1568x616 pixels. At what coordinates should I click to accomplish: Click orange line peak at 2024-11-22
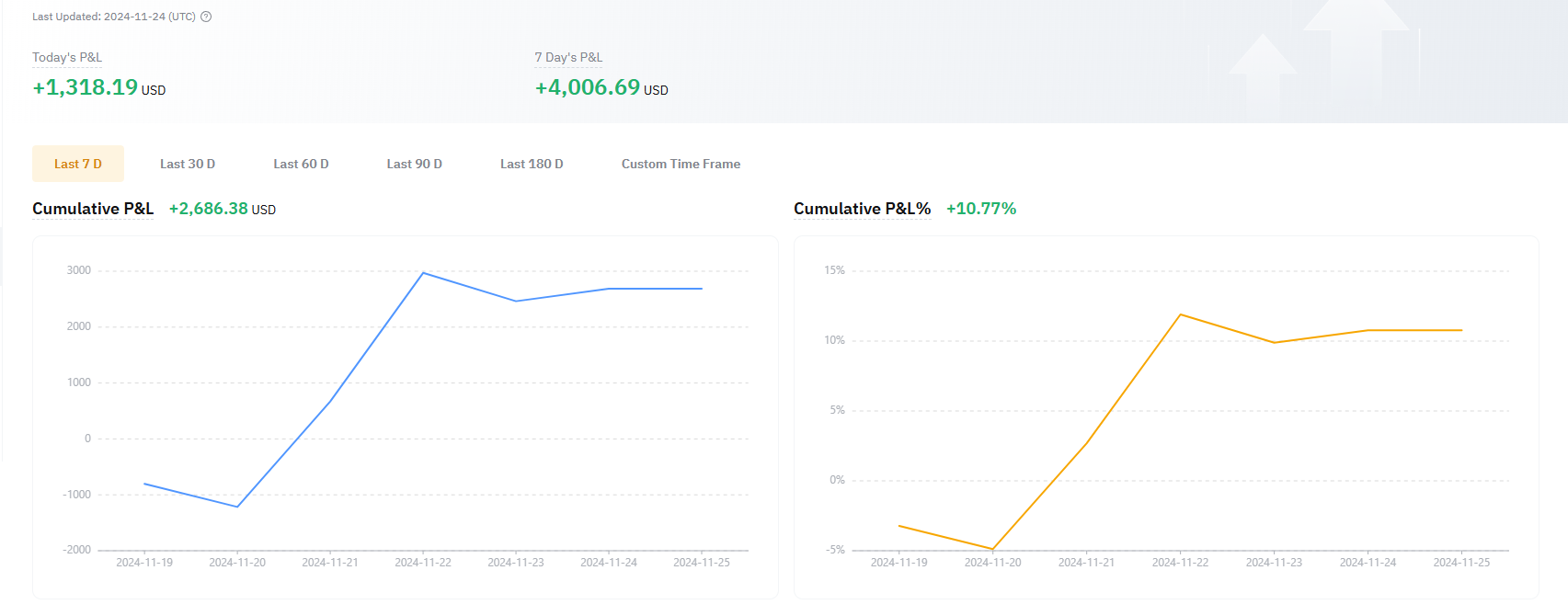pos(1180,314)
